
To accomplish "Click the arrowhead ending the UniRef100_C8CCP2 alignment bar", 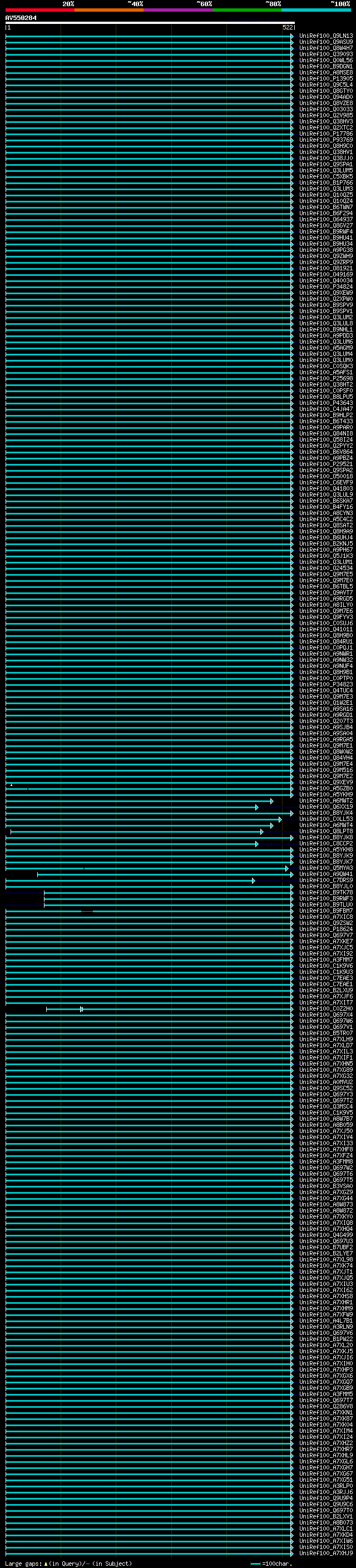I will [257, 844].
